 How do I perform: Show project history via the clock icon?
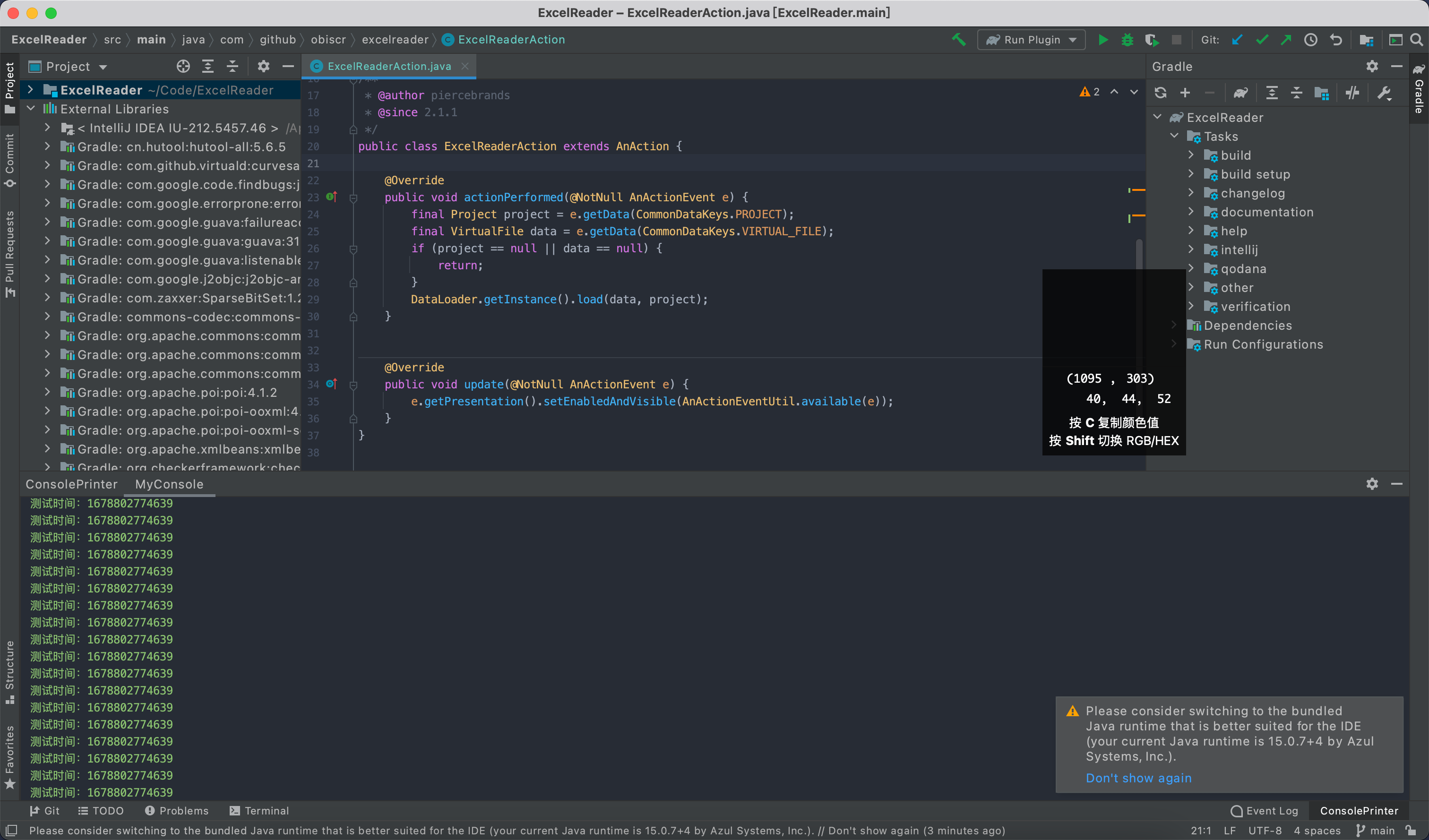click(1310, 40)
